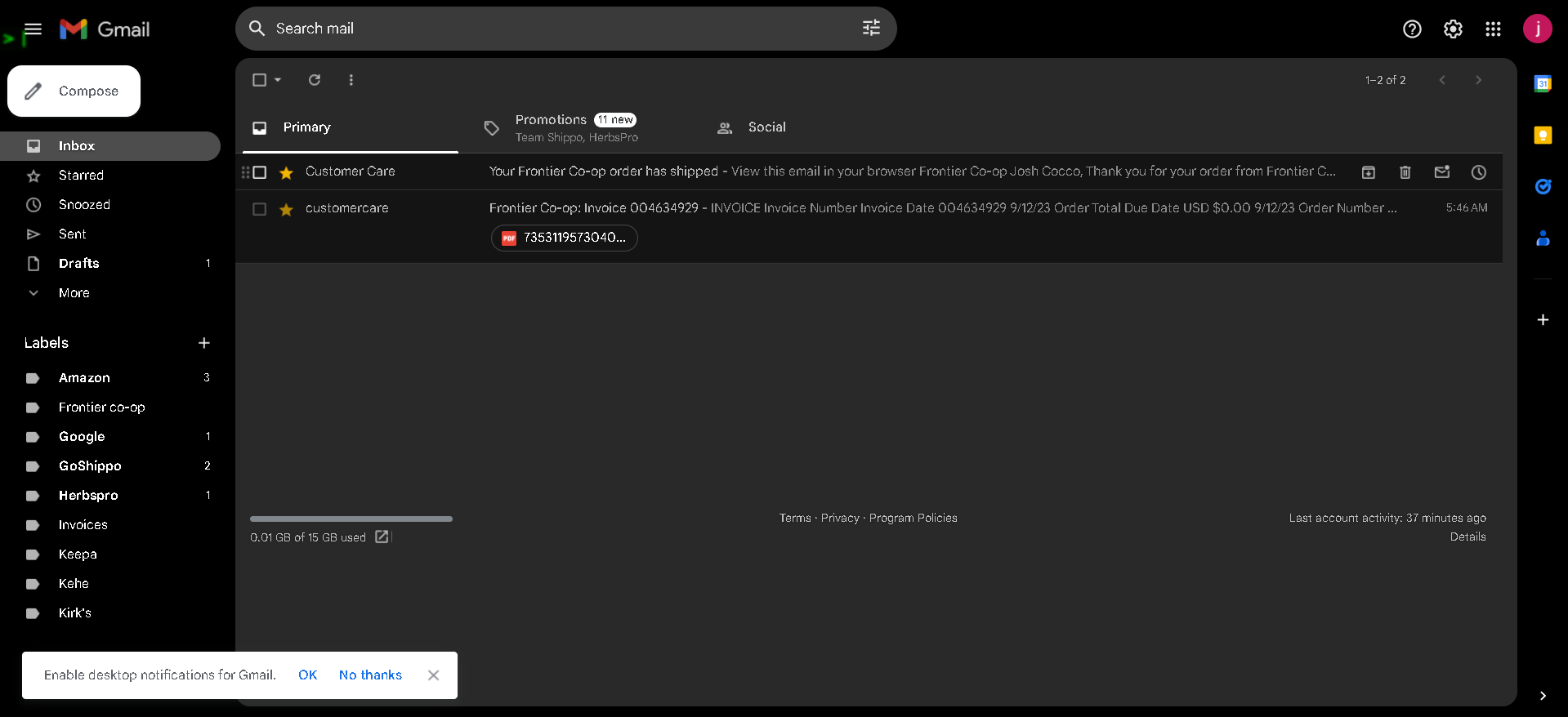
Task: Go to older page arrow
Action: click(1478, 80)
